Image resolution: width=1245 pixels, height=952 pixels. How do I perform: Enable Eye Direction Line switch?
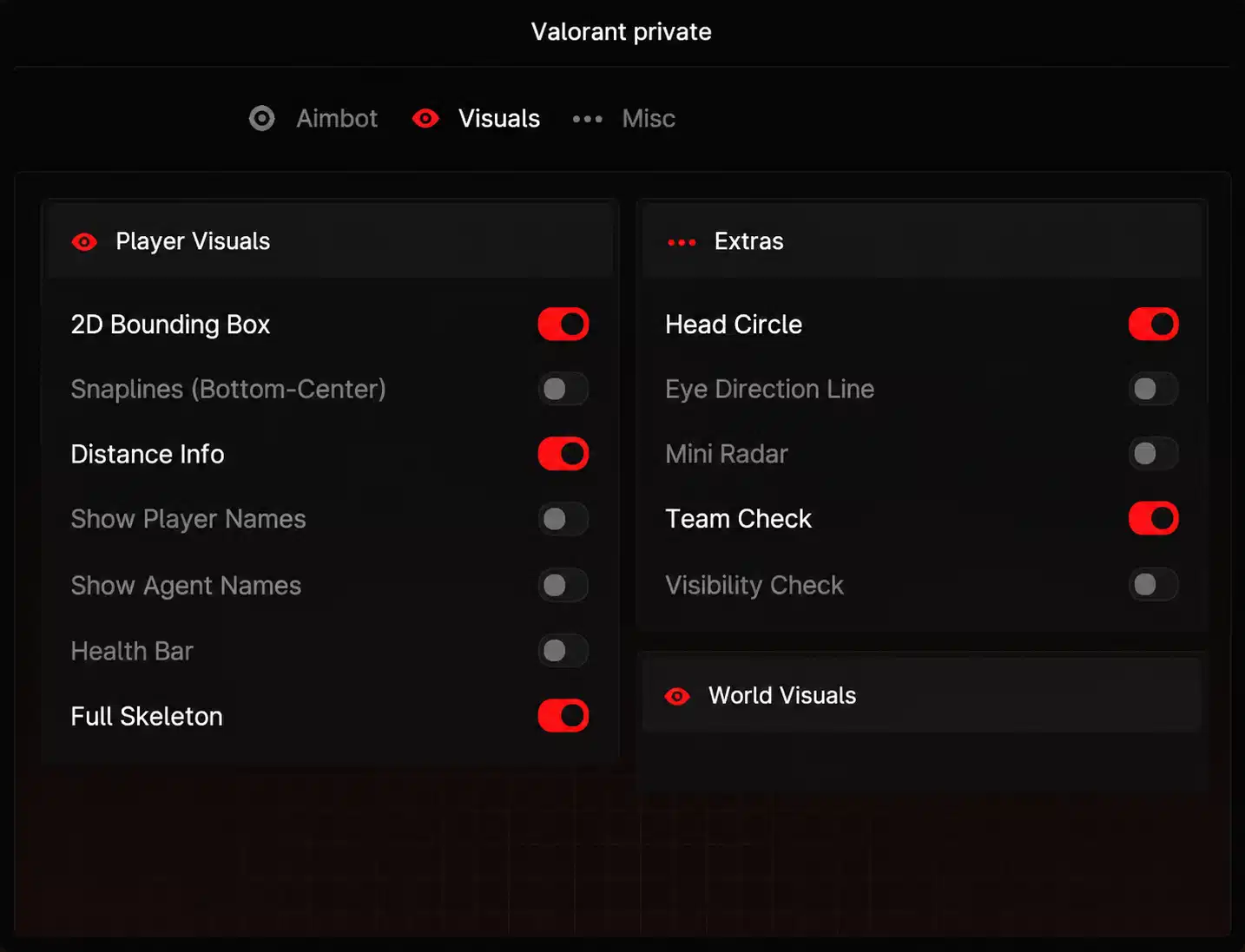1154,389
